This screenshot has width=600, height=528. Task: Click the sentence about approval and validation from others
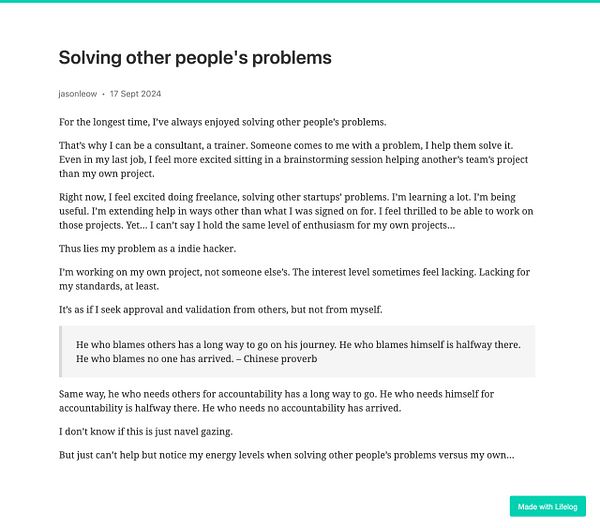click(221, 310)
